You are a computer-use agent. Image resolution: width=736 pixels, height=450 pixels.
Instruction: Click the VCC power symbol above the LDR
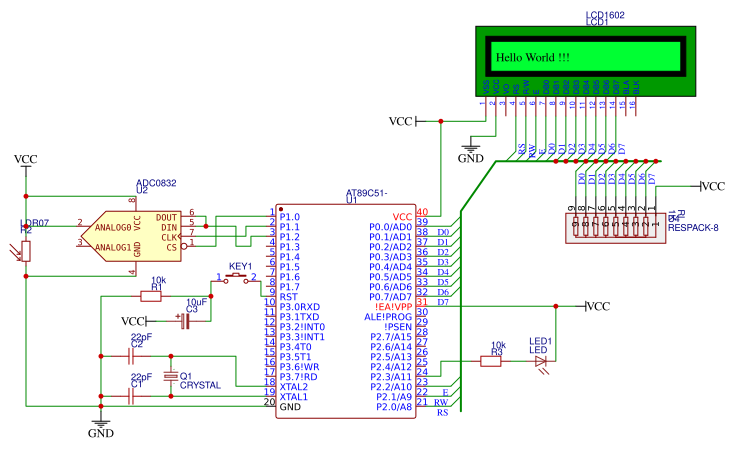coord(25,162)
